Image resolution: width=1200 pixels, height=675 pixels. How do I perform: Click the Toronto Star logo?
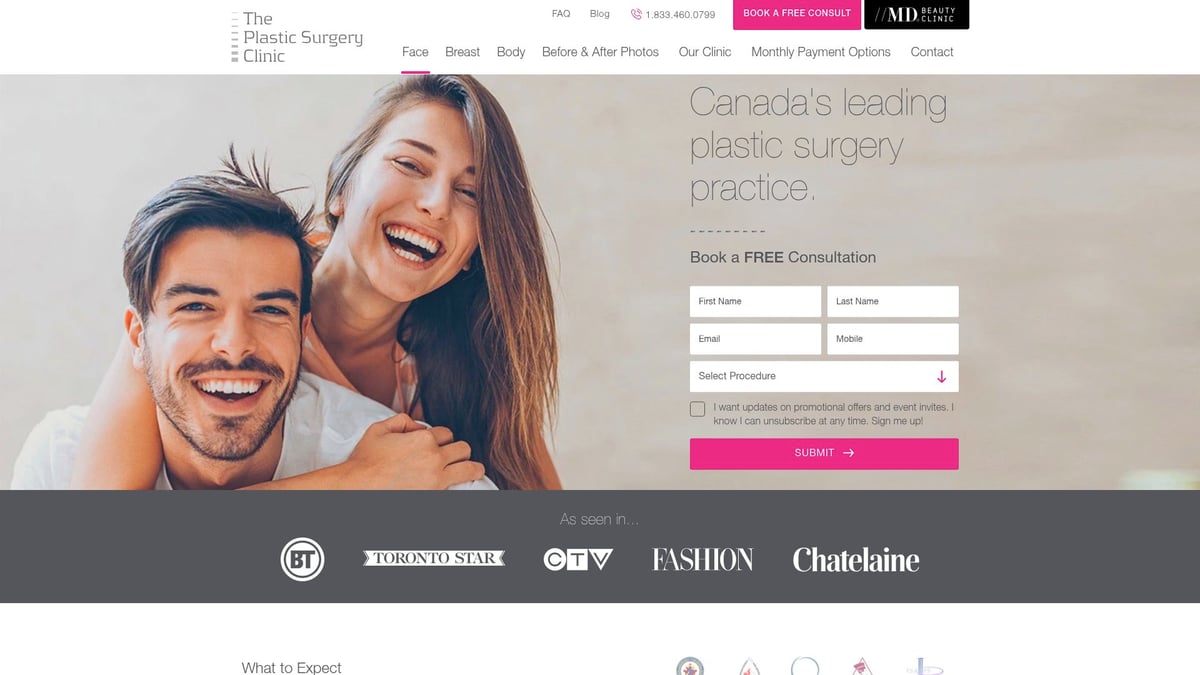click(434, 558)
